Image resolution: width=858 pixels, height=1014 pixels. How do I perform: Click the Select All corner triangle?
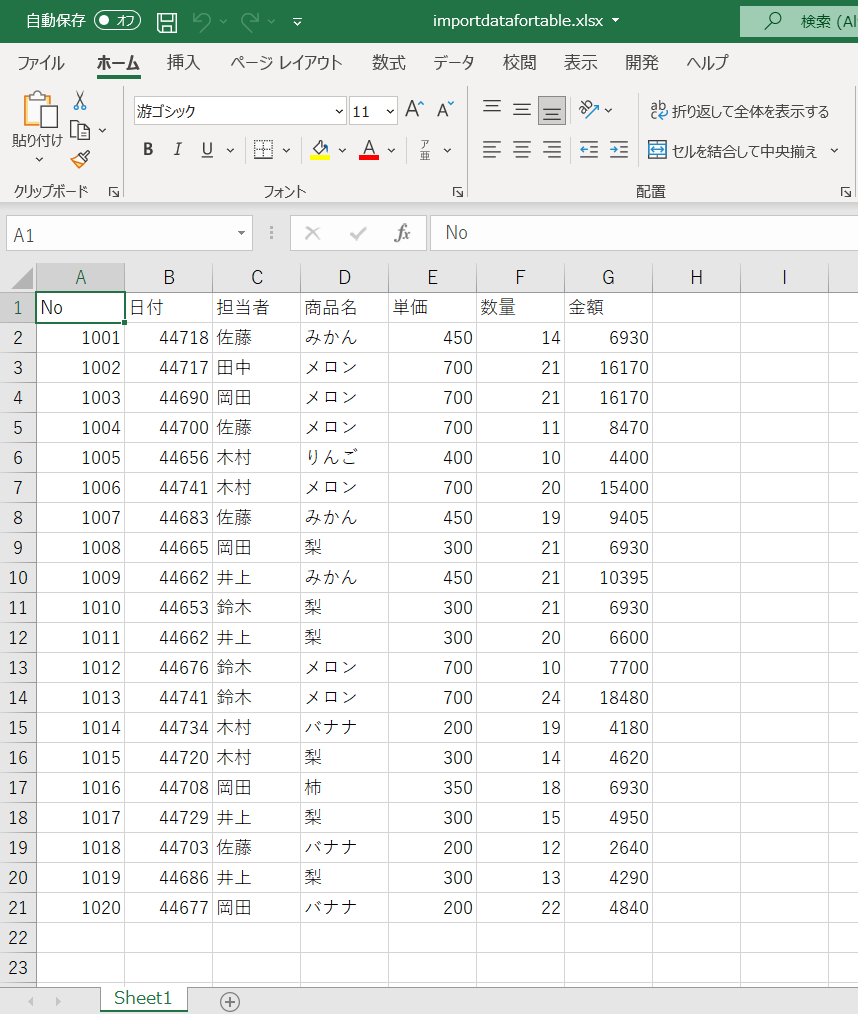point(22,279)
